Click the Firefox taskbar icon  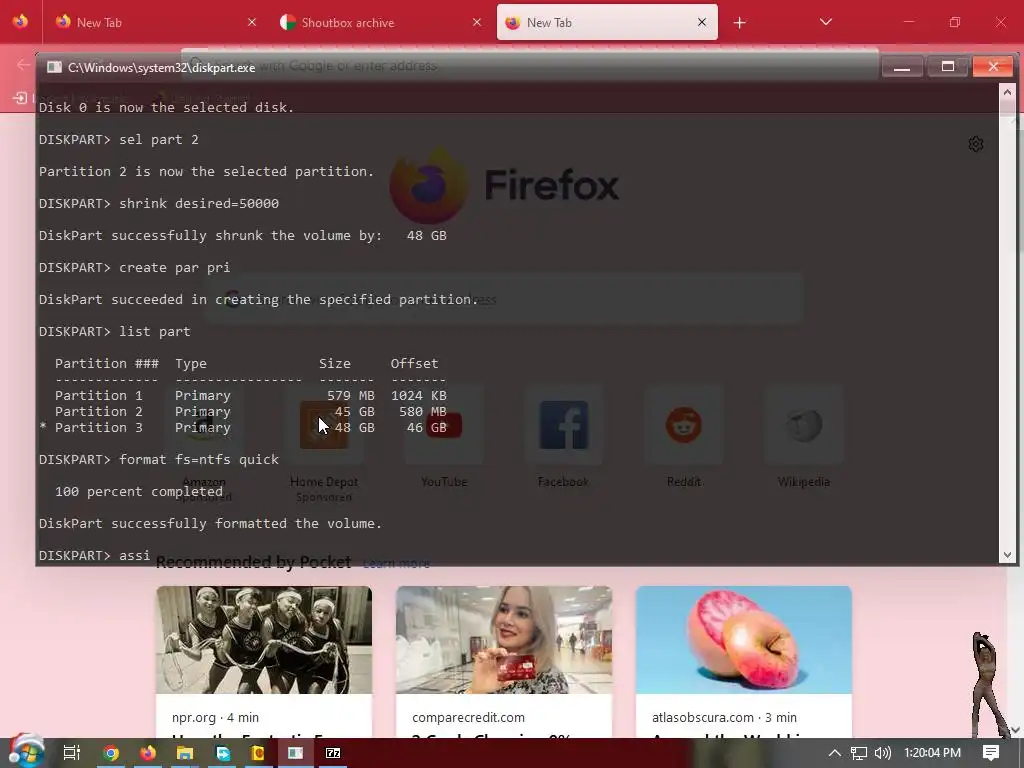point(148,753)
